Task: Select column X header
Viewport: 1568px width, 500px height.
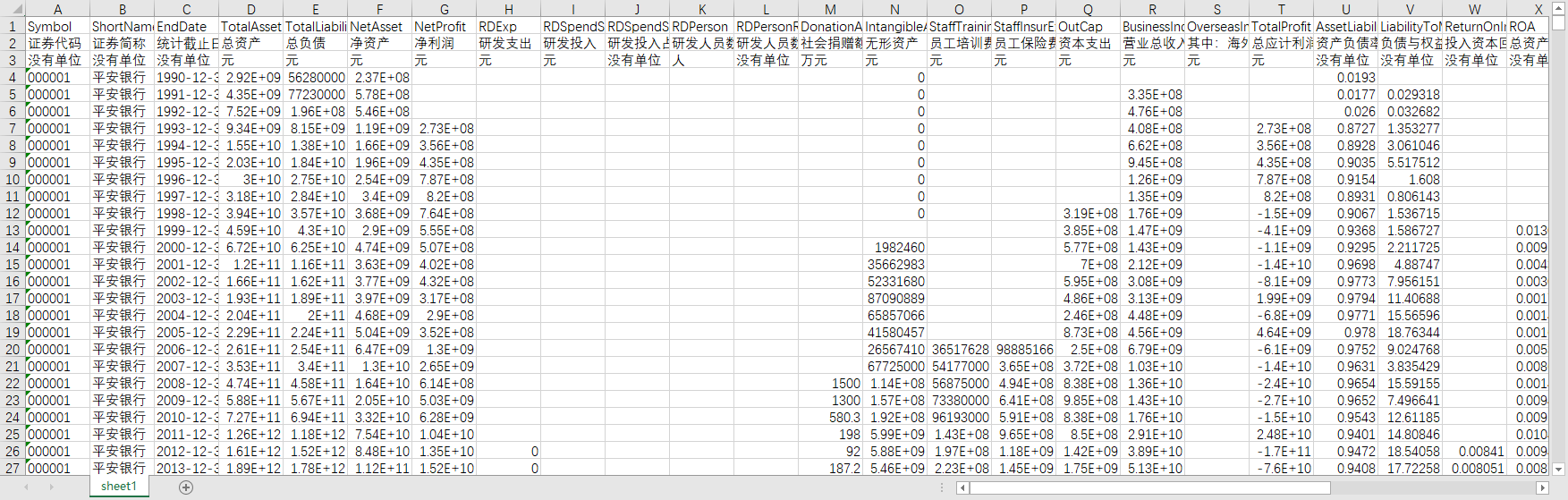Action: pos(1529,9)
